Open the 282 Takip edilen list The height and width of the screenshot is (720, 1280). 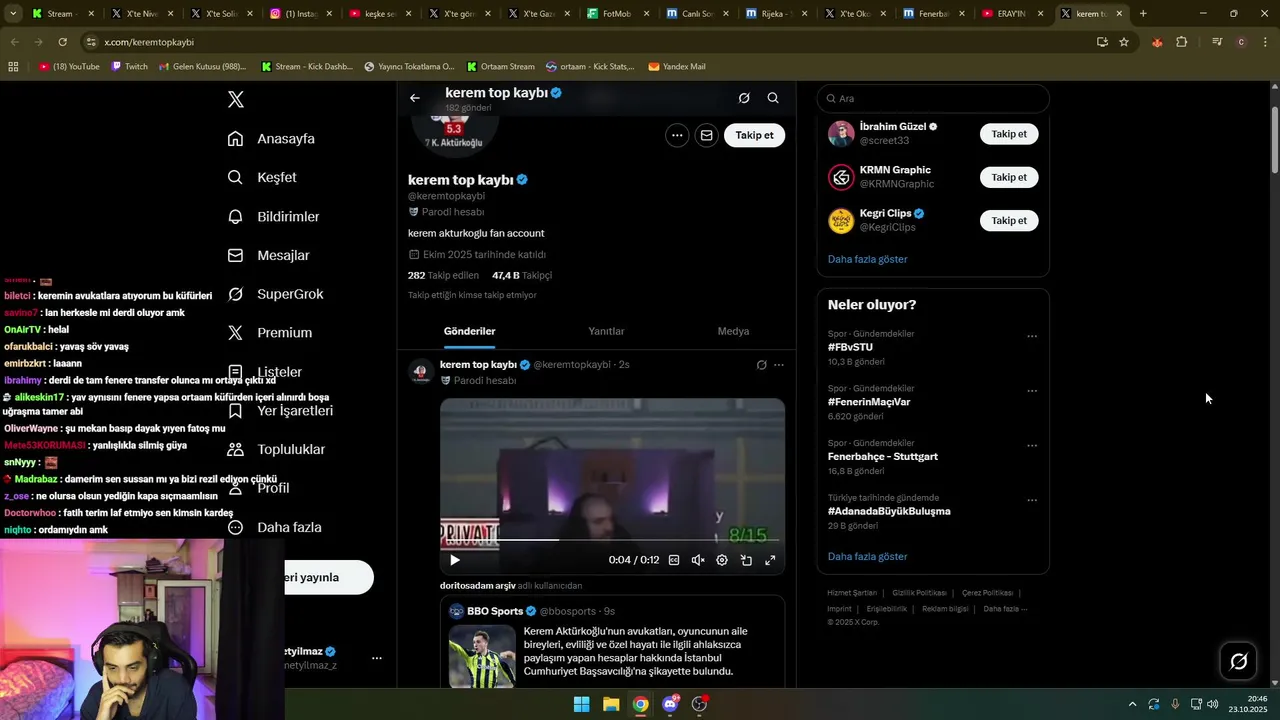(x=444, y=275)
